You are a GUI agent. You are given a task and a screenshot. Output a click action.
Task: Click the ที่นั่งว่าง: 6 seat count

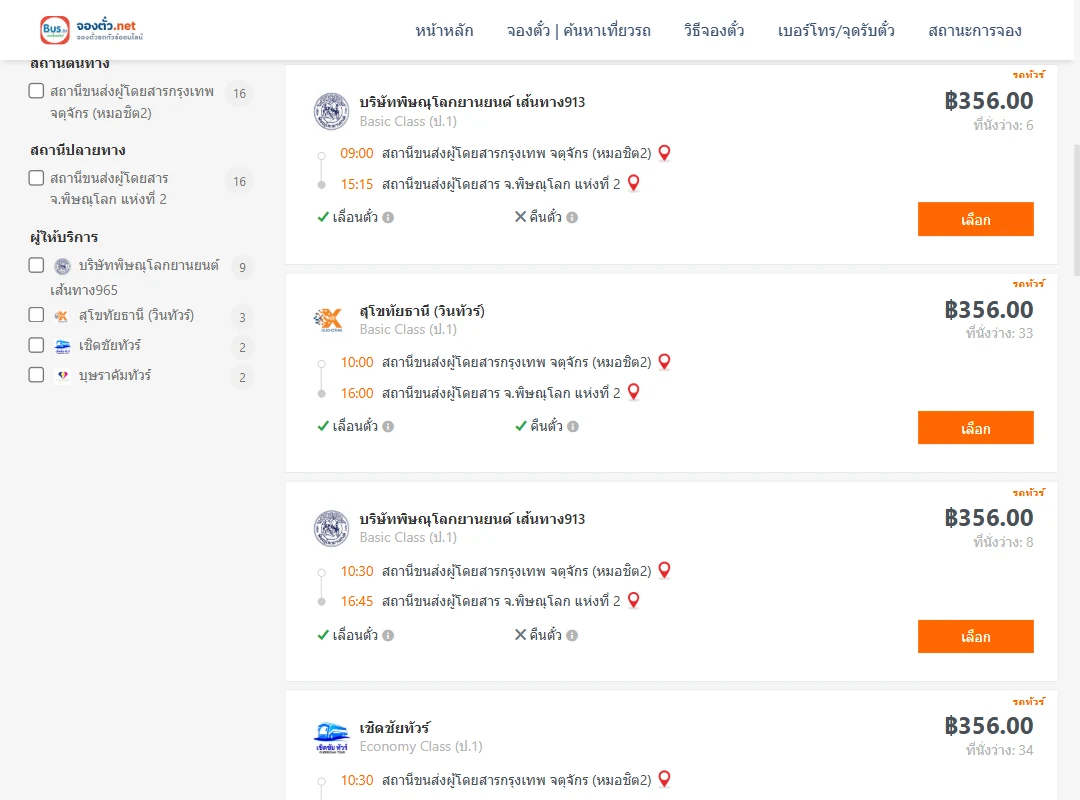[1004, 125]
